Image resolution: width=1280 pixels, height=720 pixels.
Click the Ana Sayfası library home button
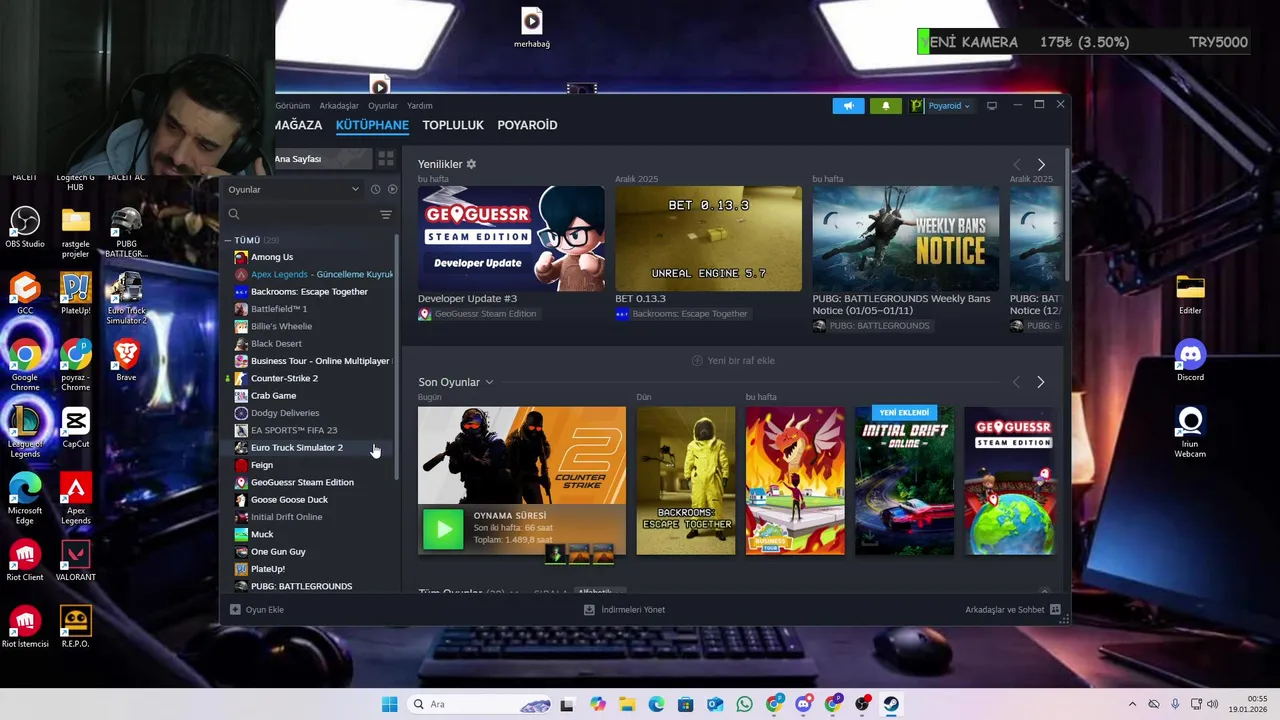pyautogui.click(x=322, y=159)
